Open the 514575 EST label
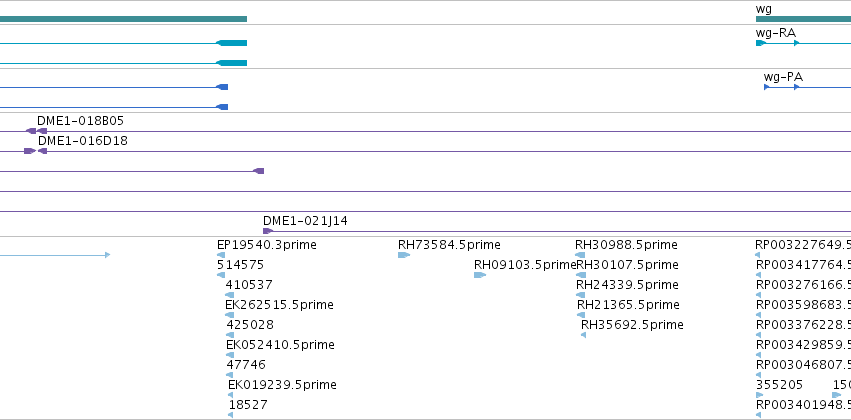 pos(240,265)
